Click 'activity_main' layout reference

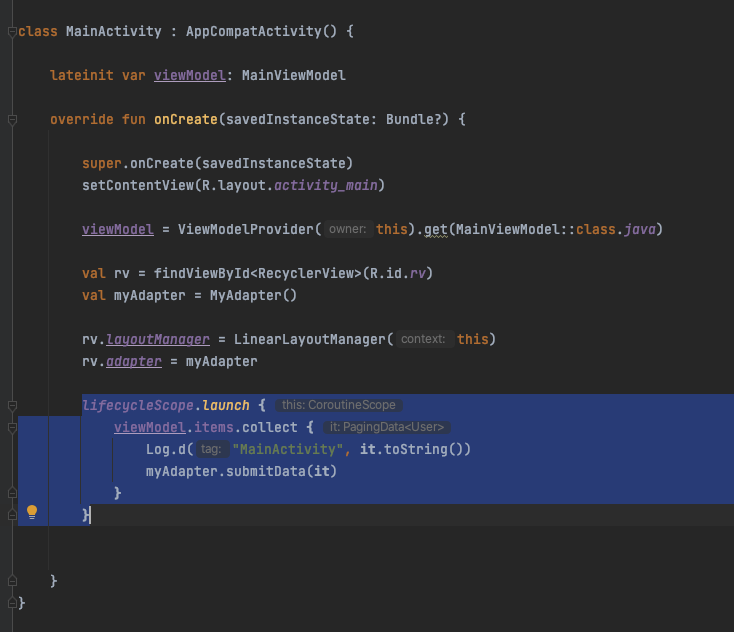coord(325,185)
